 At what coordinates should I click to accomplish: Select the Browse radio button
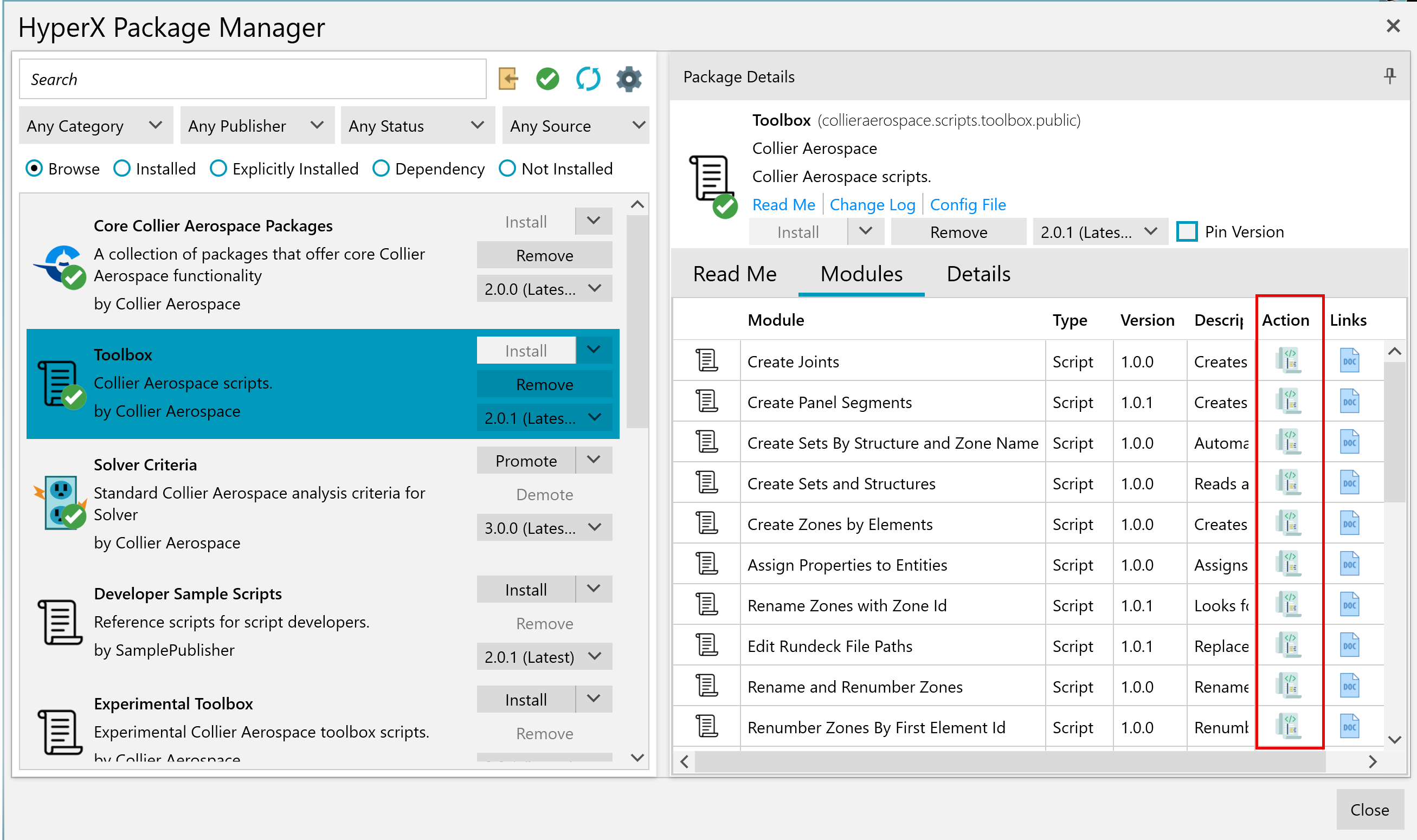(x=34, y=169)
